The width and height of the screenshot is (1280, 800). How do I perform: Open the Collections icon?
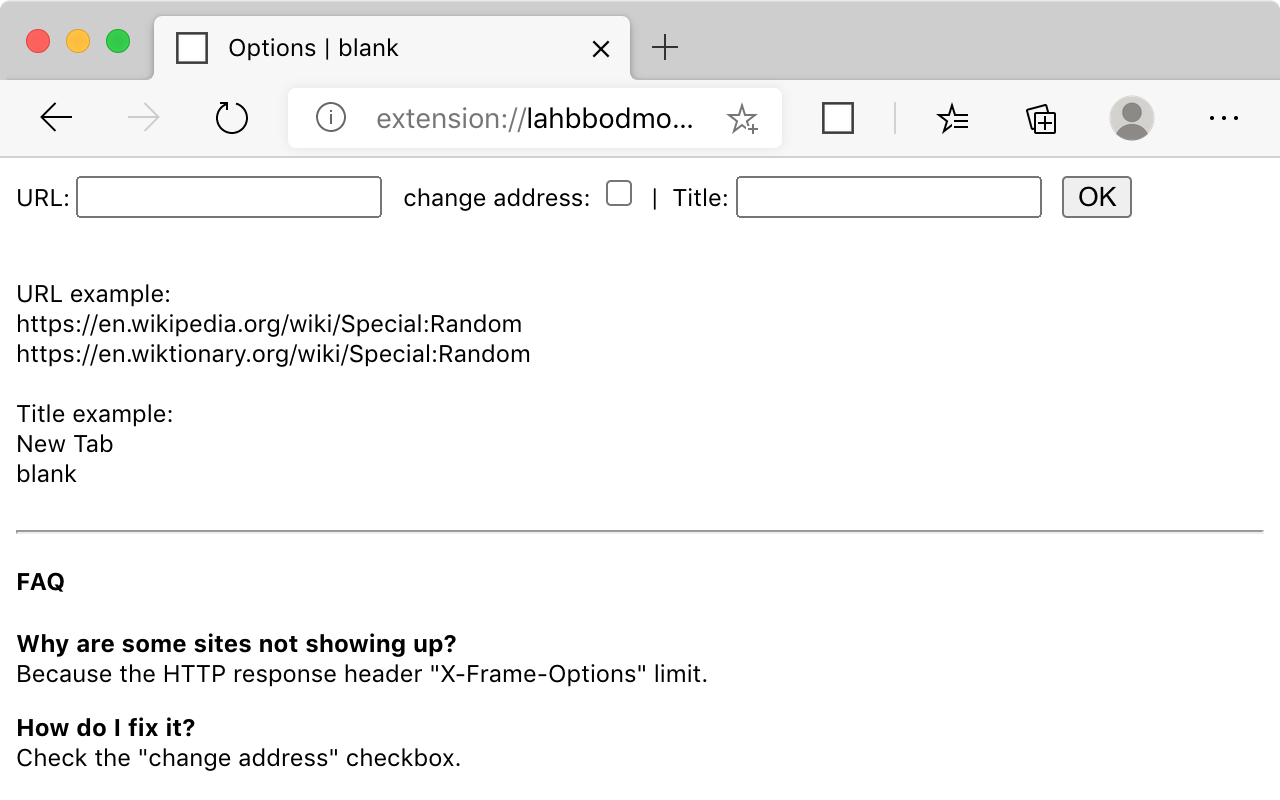[x=1041, y=119]
